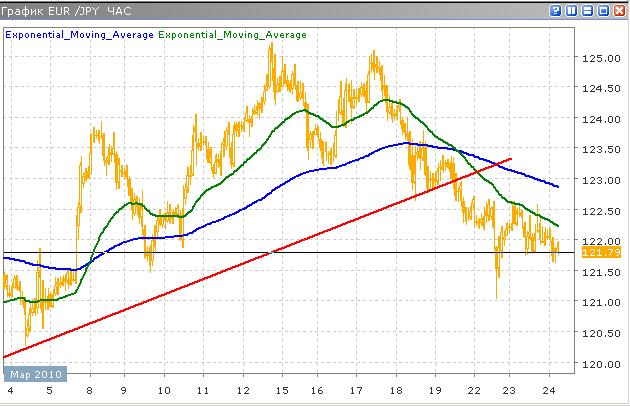Click the blue question mark help icon
Viewport: 630px width, 406px height.
[555, 10]
